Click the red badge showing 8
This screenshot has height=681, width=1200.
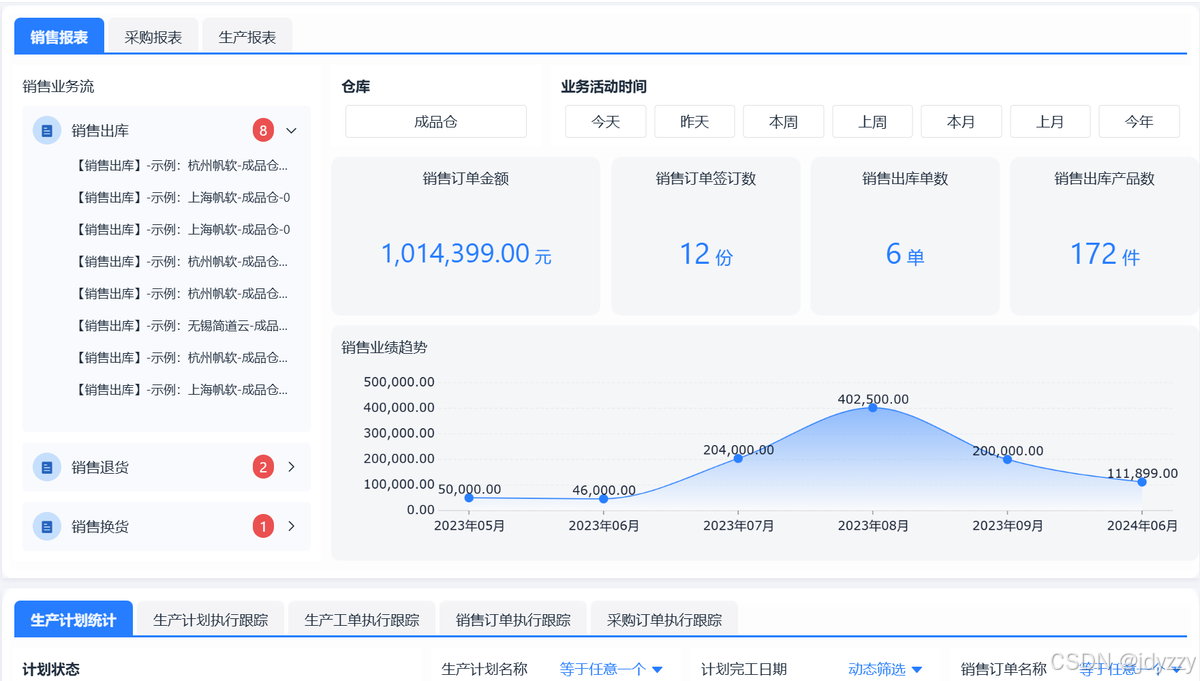click(263, 130)
